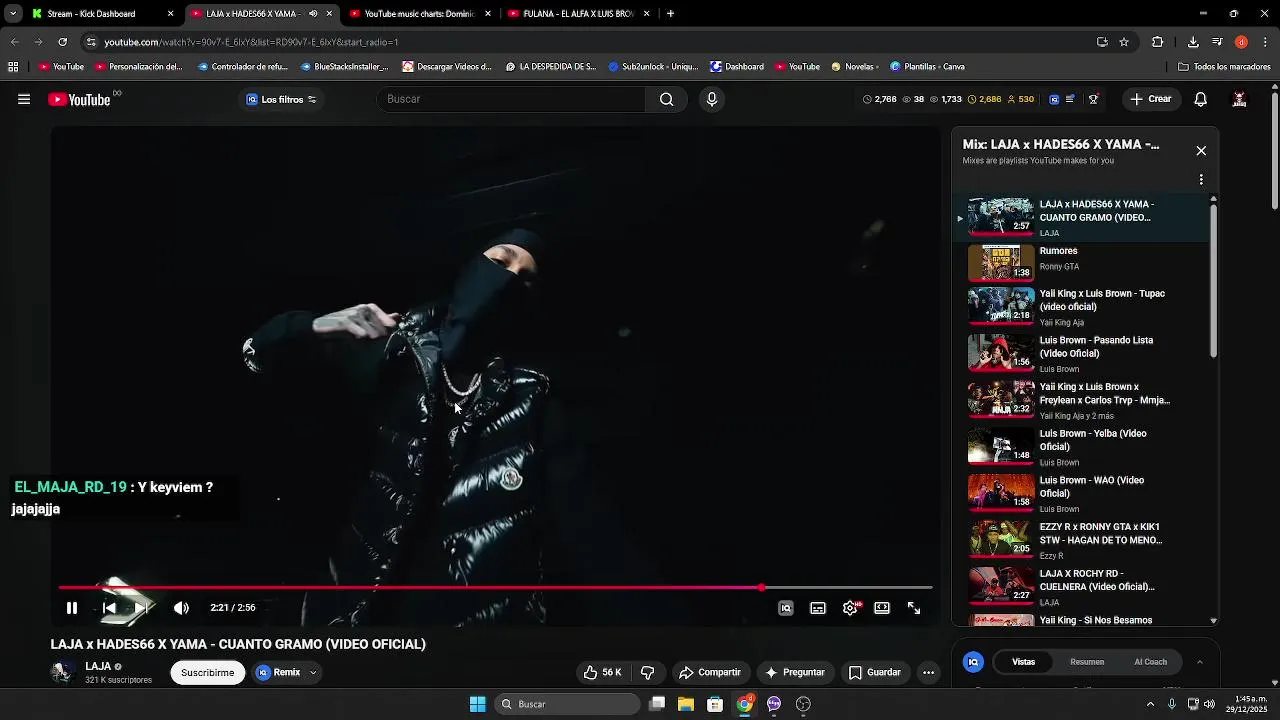
Task: Pause the video with the pause button
Action: pos(72,608)
